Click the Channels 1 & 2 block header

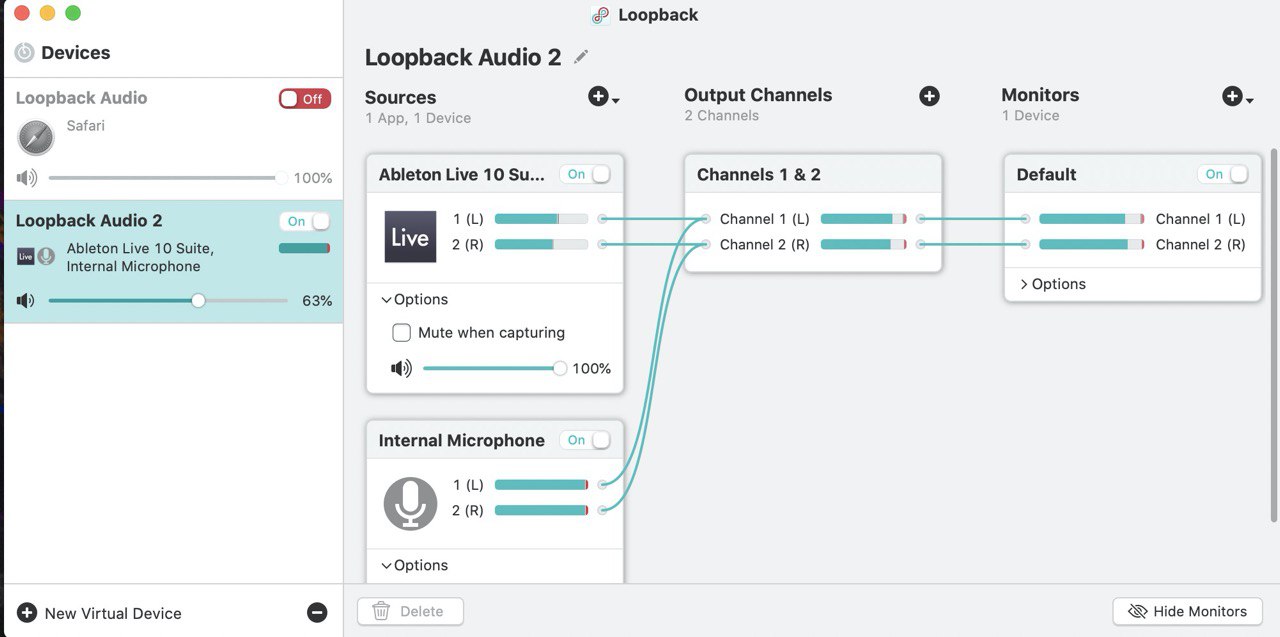[x=813, y=174]
